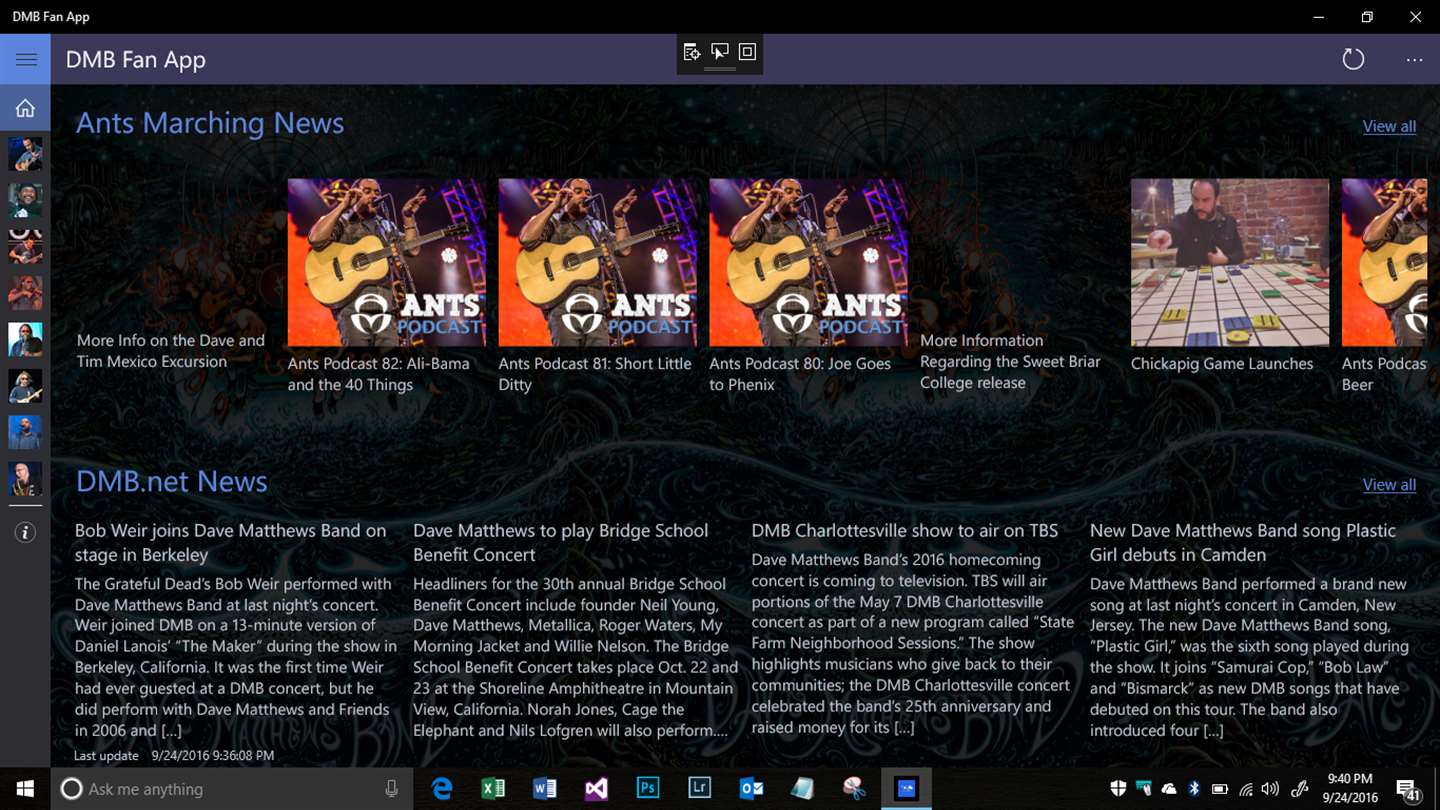
Task: Open the hamburger navigation menu
Action: [x=25, y=59]
